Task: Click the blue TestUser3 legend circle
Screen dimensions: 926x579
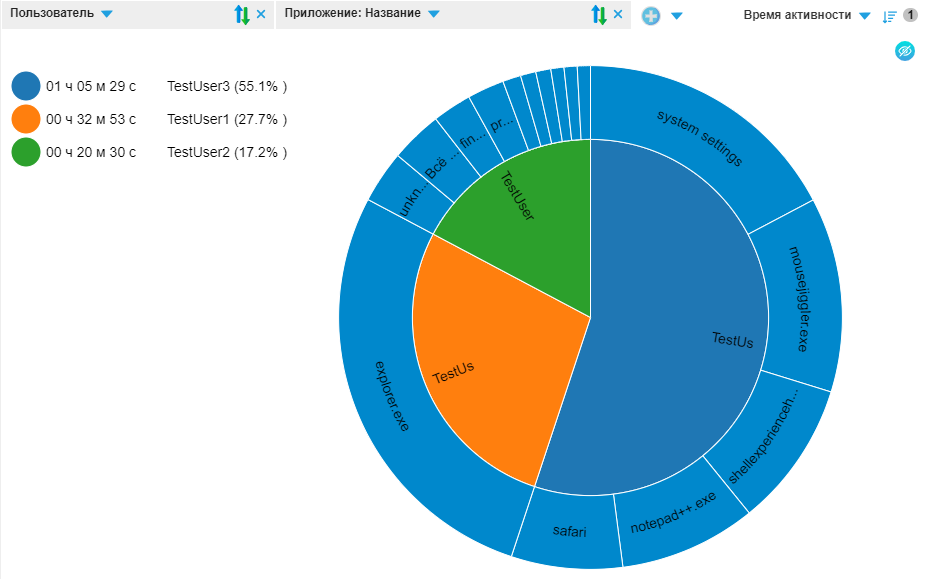Action: coord(26,86)
